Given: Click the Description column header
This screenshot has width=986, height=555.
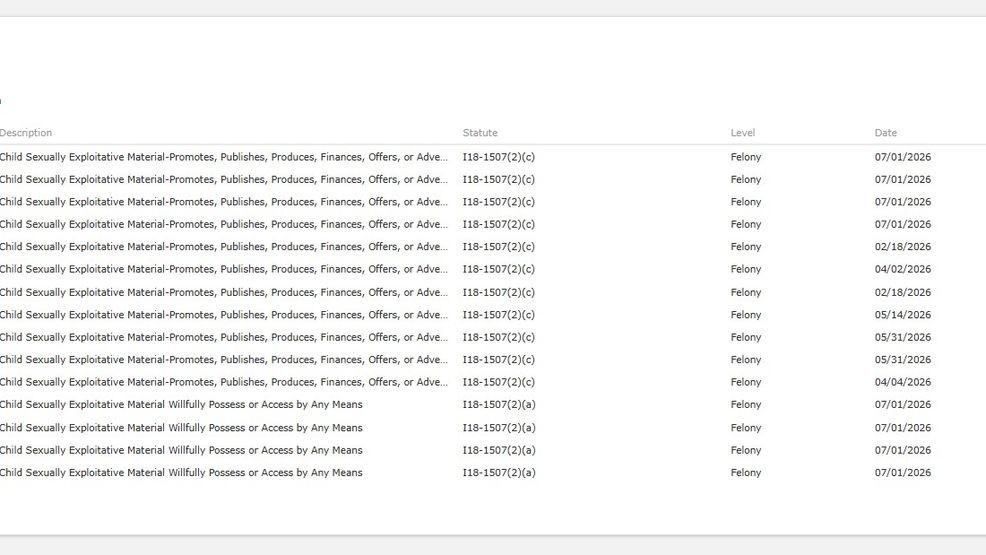Looking at the screenshot, I should 26,133.
